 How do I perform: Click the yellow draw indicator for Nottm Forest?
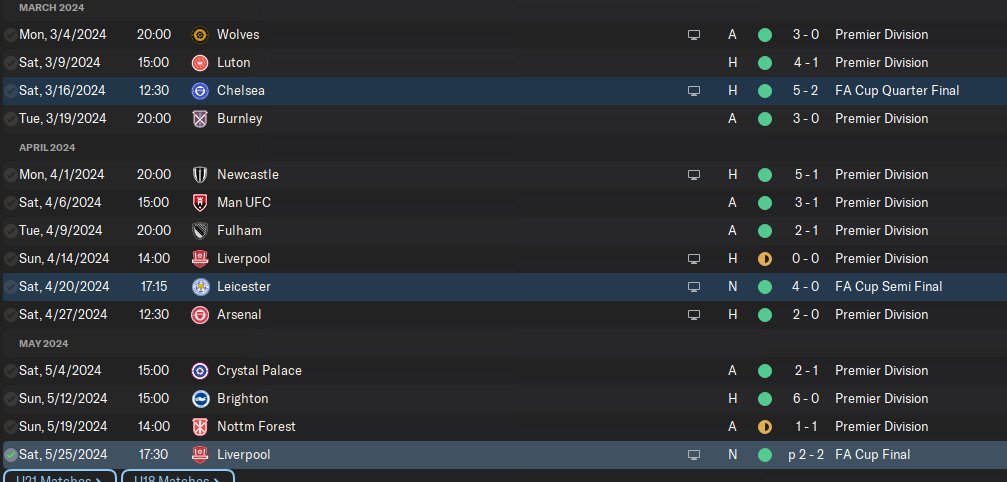click(765, 427)
